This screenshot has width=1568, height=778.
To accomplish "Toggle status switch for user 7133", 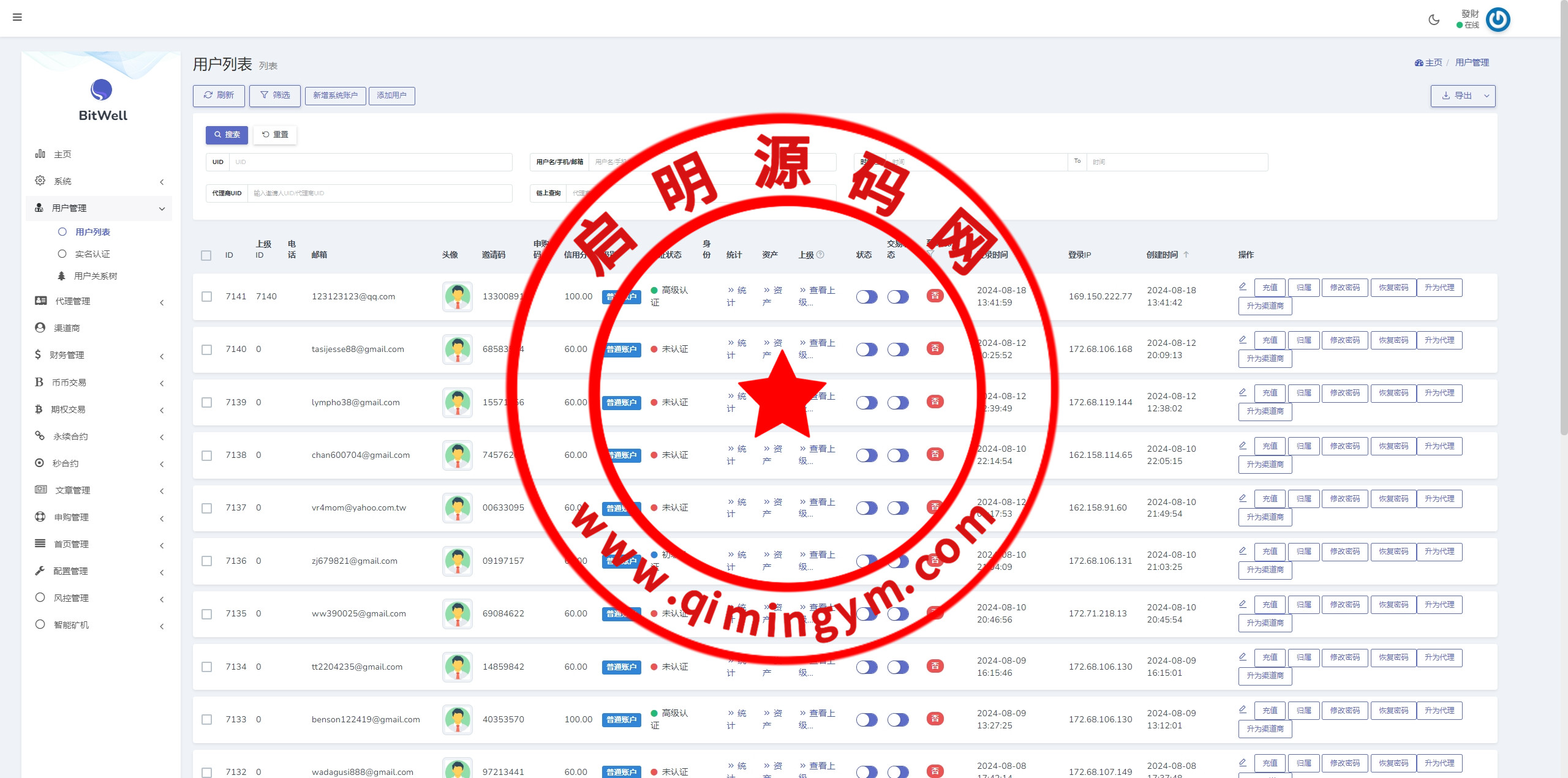I will coord(867,720).
